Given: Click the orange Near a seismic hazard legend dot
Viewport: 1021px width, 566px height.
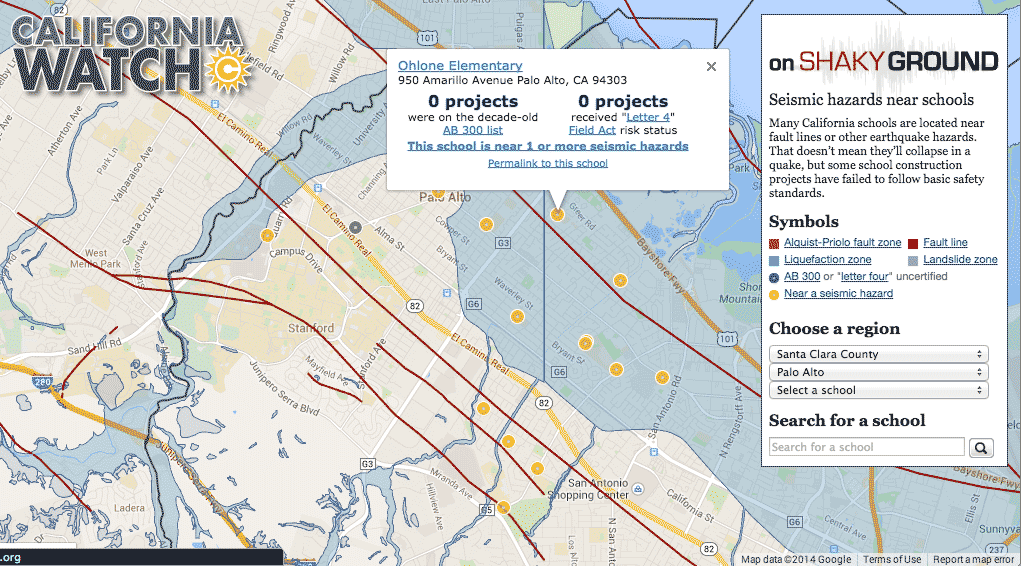Looking at the screenshot, I should pos(774,294).
